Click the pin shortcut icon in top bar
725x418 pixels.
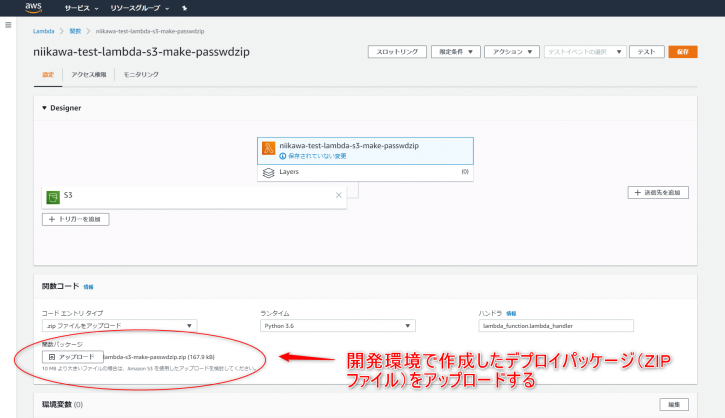point(184,8)
